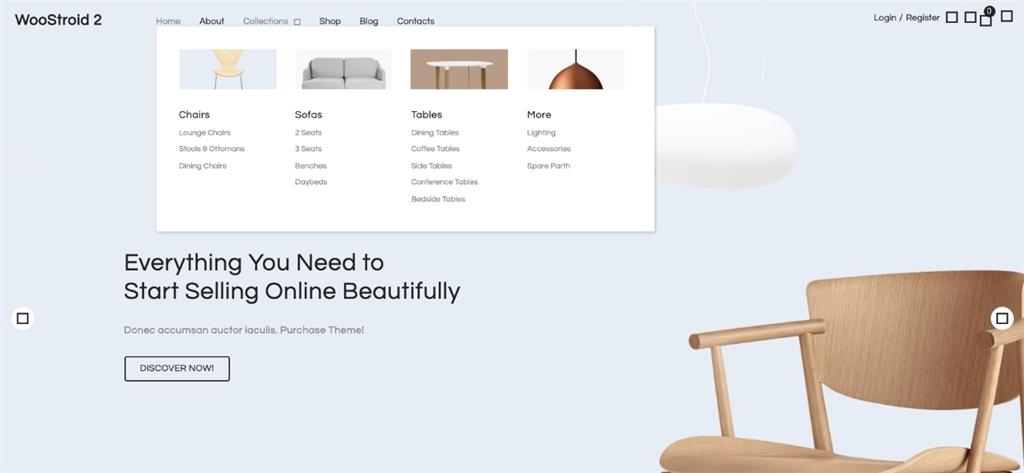The image size is (1024, 473).
Task: Open the Daybeds link
Action: pos(311,182)
